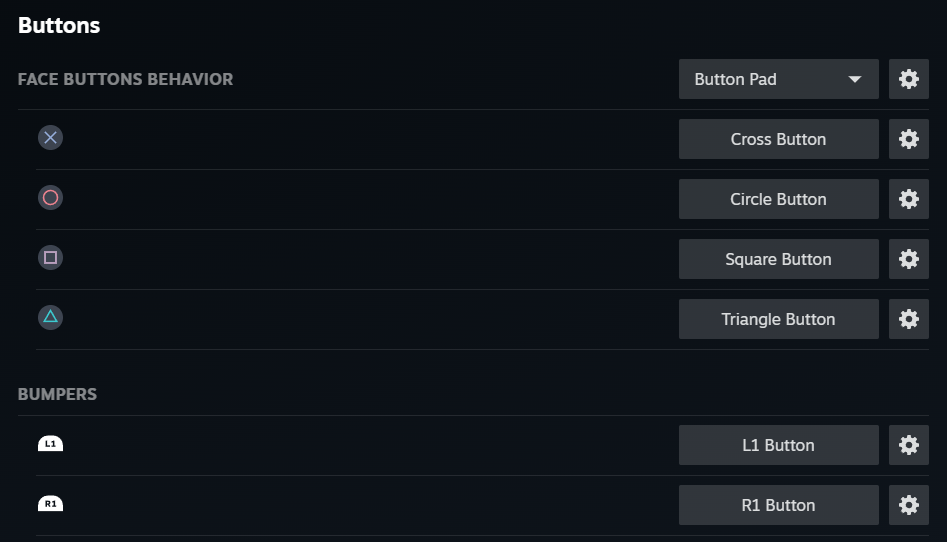Expand the Button Pad behavior dropdown
The height and width of the screenshot is (542, 947).
click(x=778, y=79)
